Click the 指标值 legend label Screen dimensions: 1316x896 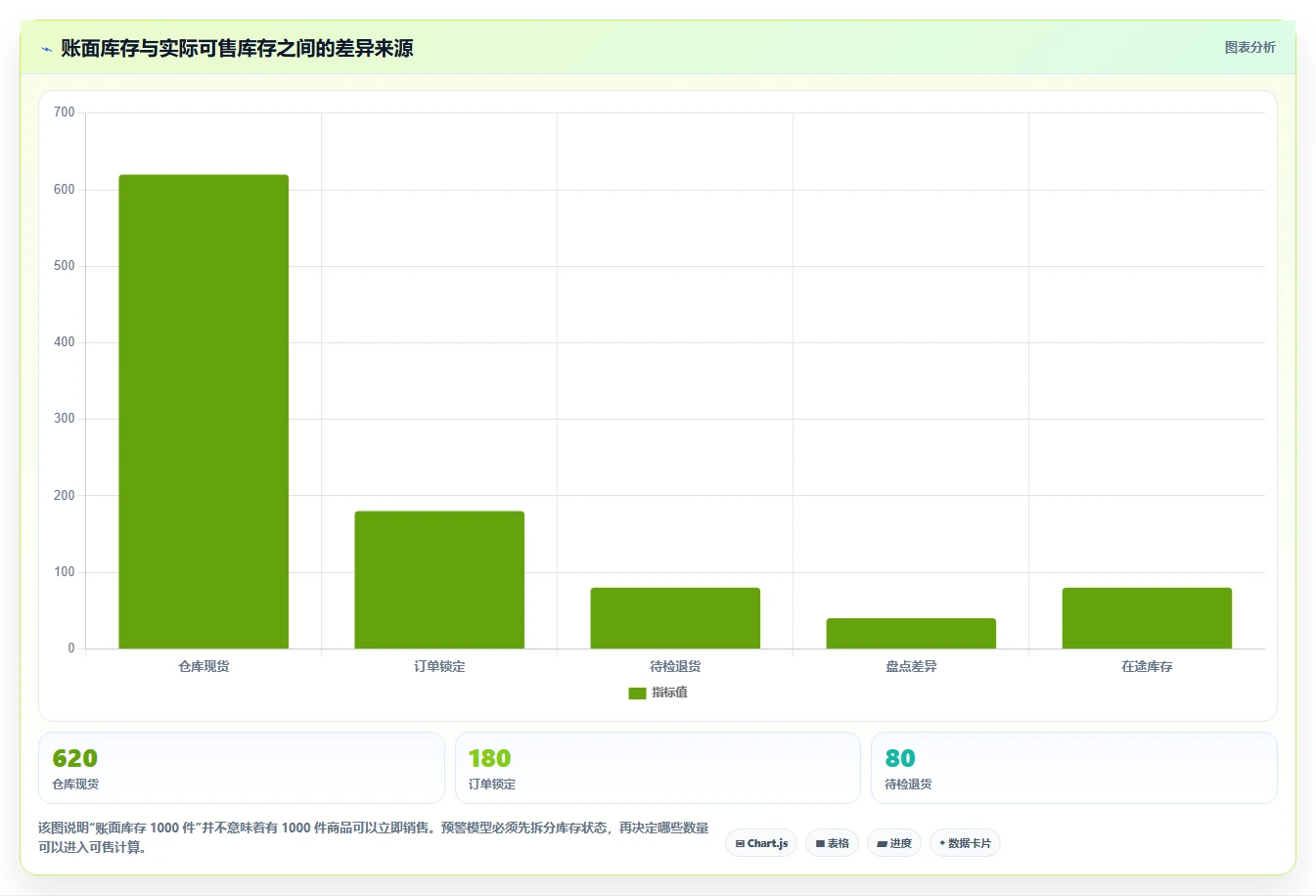tap(670, 693)
